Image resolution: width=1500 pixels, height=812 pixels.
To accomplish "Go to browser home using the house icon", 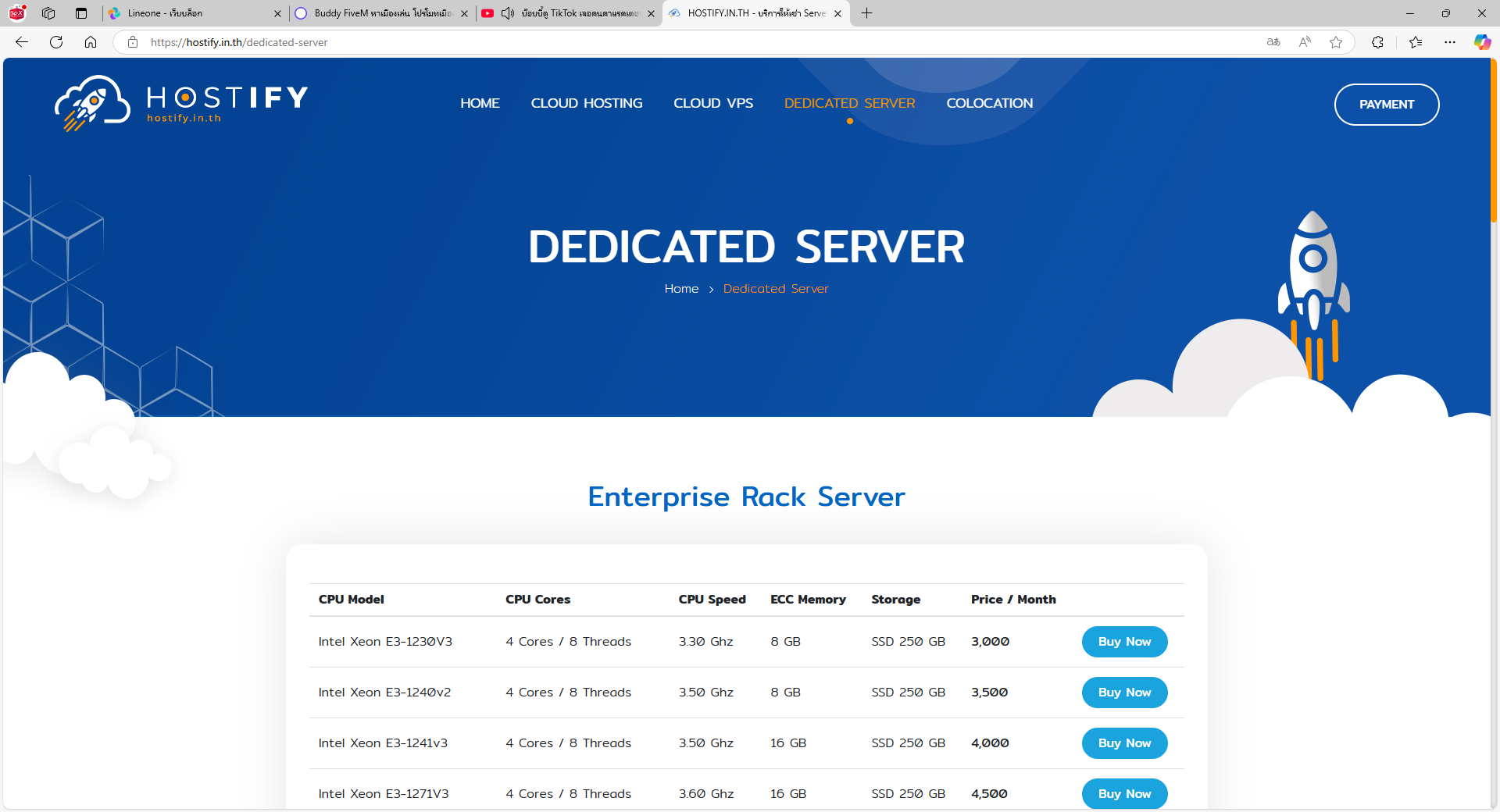I will coord(91,42).
